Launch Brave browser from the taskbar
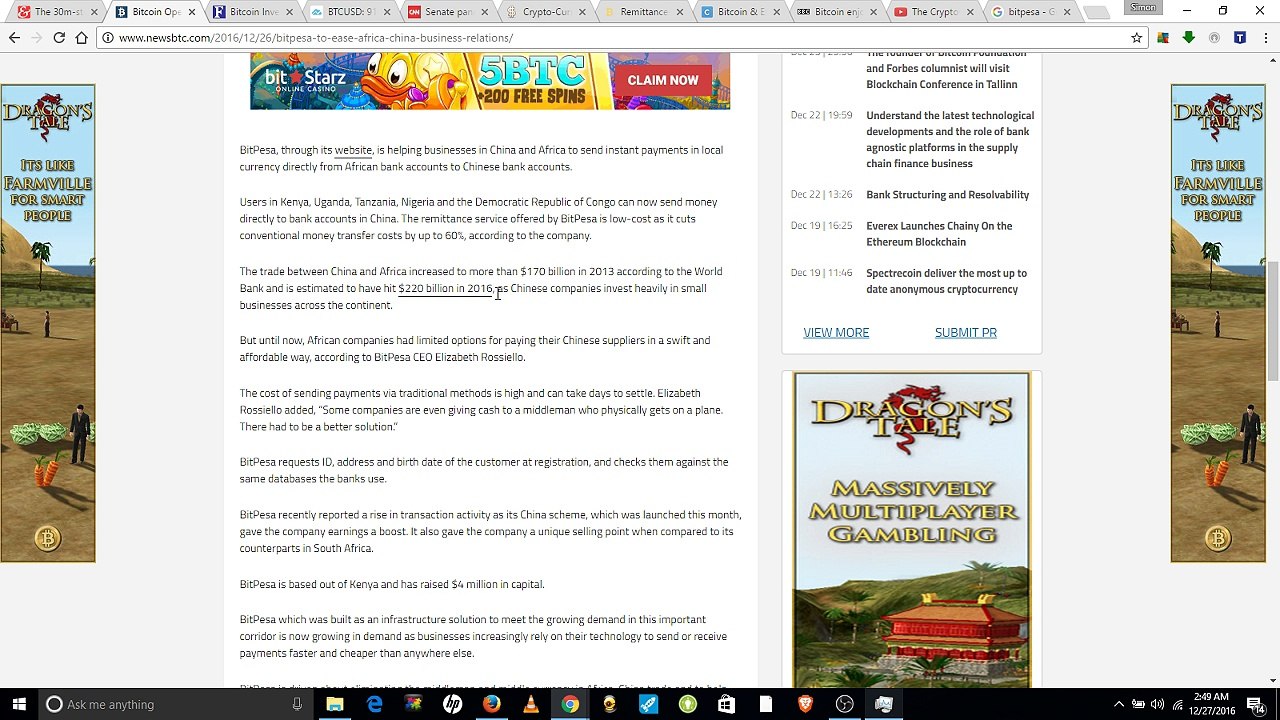This screenshot has width=1280, height=720. point(805,704)
